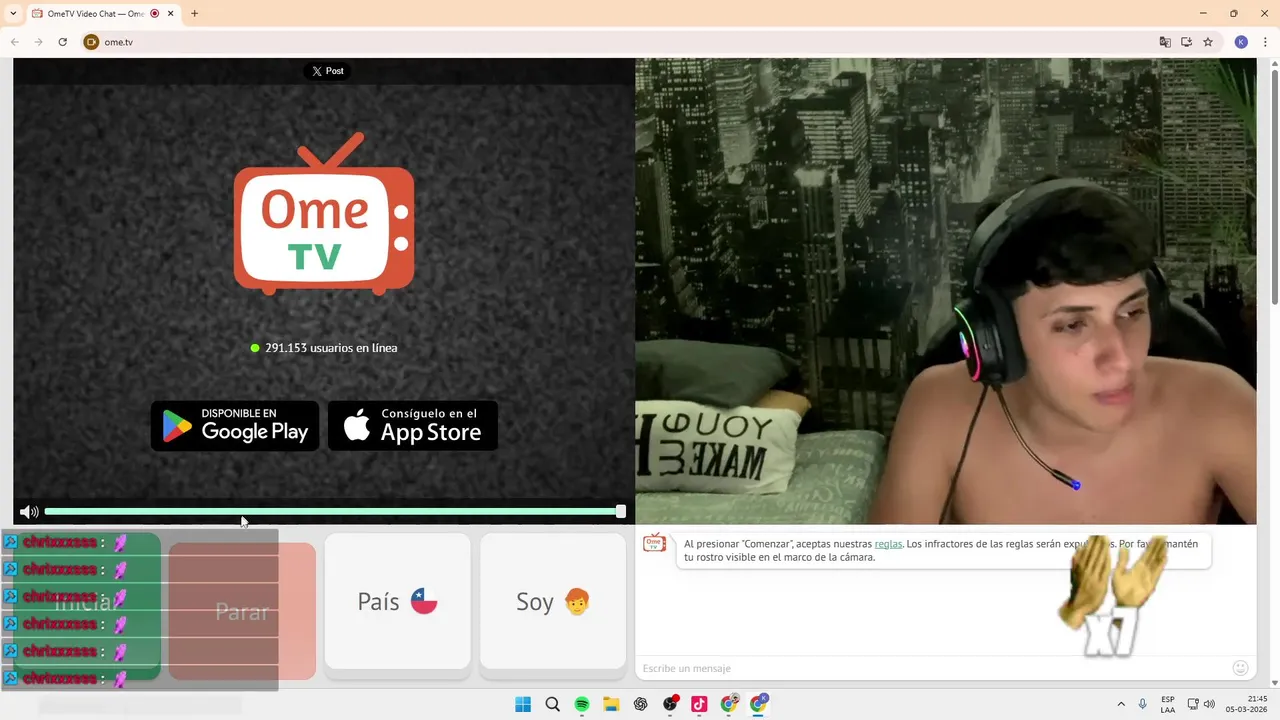The width and height of the screenshot is (1280, 720).
Task: Show hidden system tray icons
Action: pyautogui.click(x=1121, y=704)
